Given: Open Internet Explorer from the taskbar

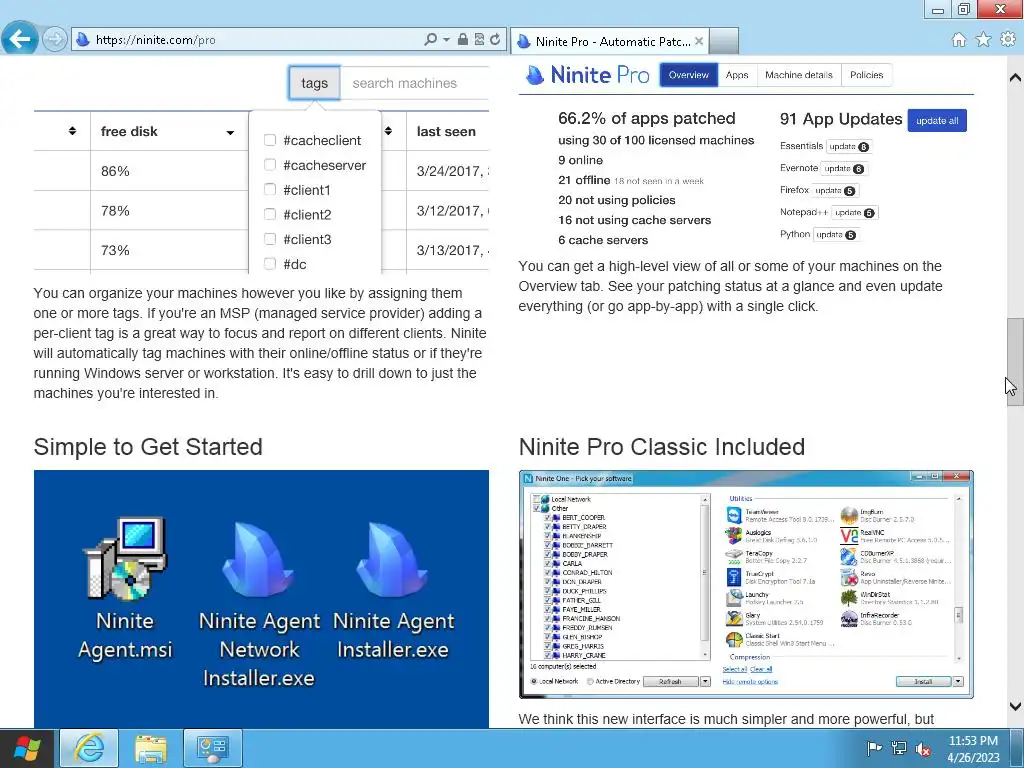Looking at the screenshot, I should 89,748.
